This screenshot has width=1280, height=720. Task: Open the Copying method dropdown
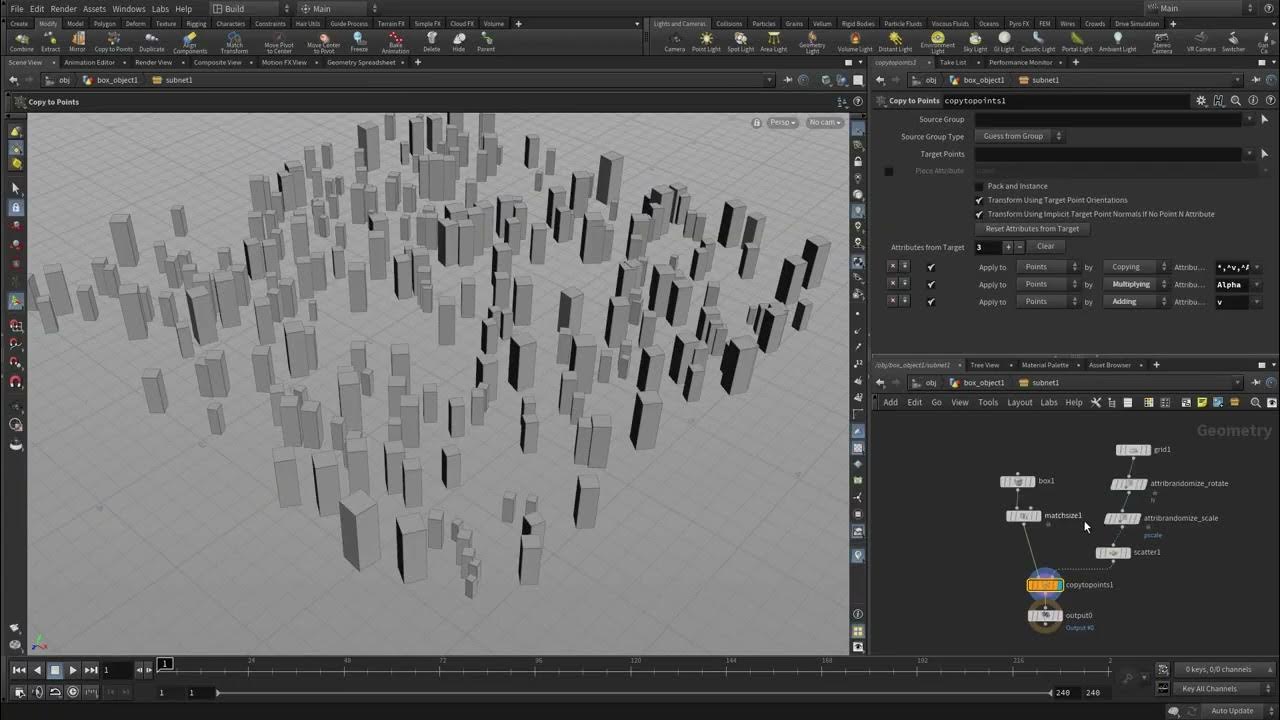[1135, 267]
